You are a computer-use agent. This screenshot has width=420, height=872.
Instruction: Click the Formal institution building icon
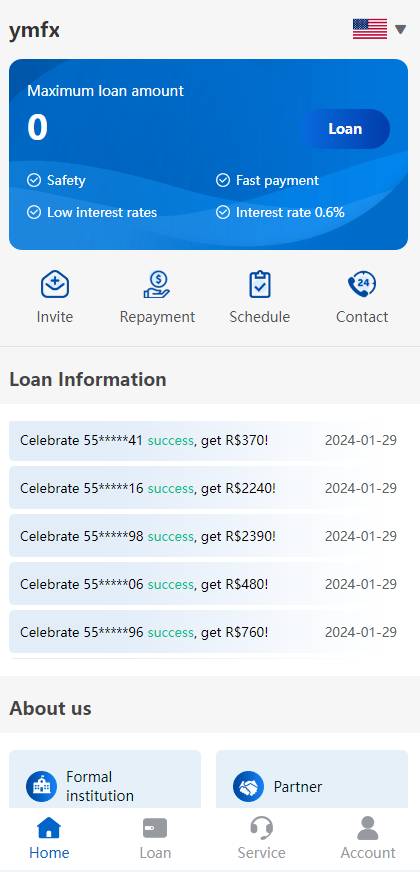pos(42,786)
